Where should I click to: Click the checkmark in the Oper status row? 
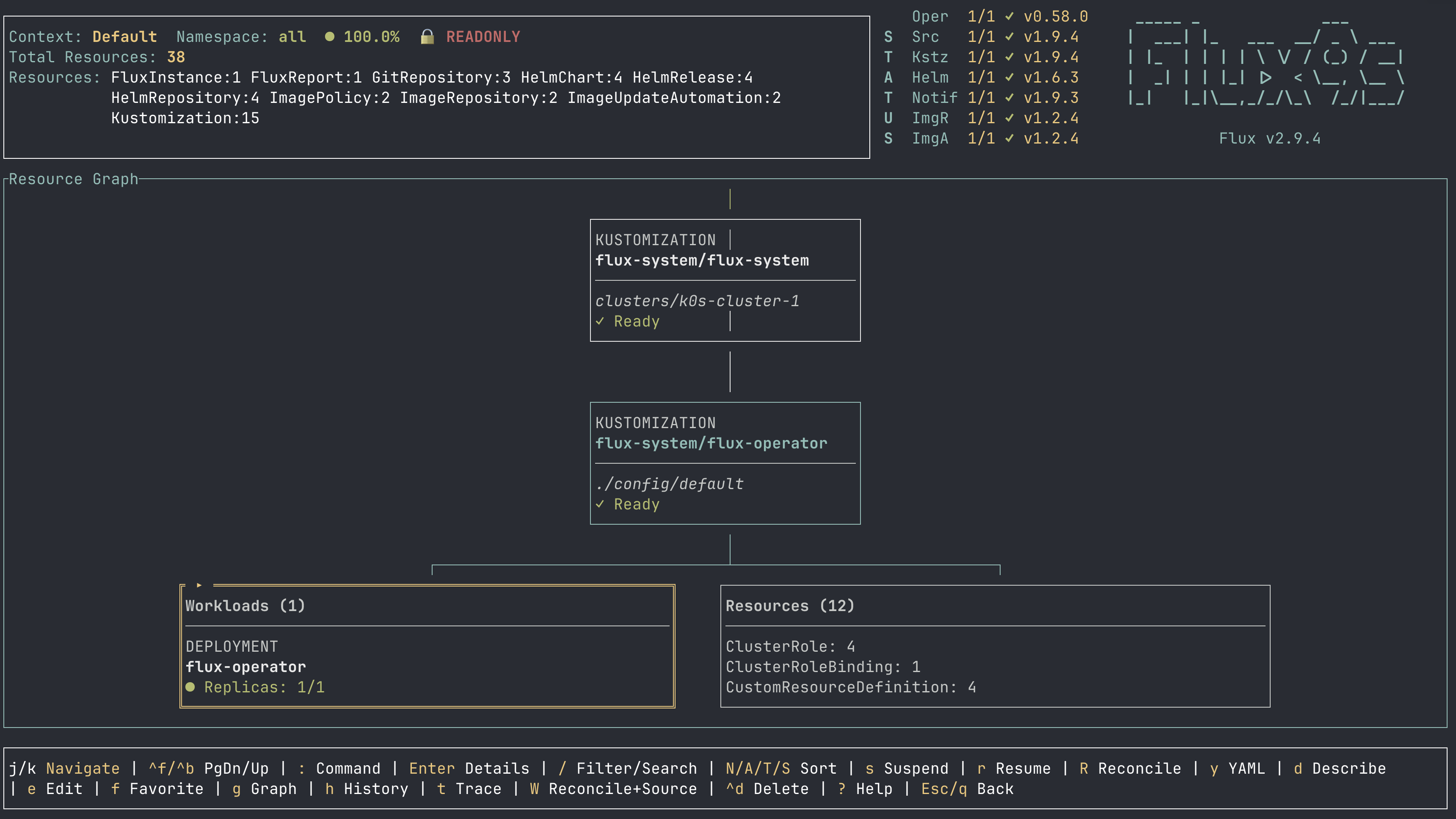(x=1009, y=17)
